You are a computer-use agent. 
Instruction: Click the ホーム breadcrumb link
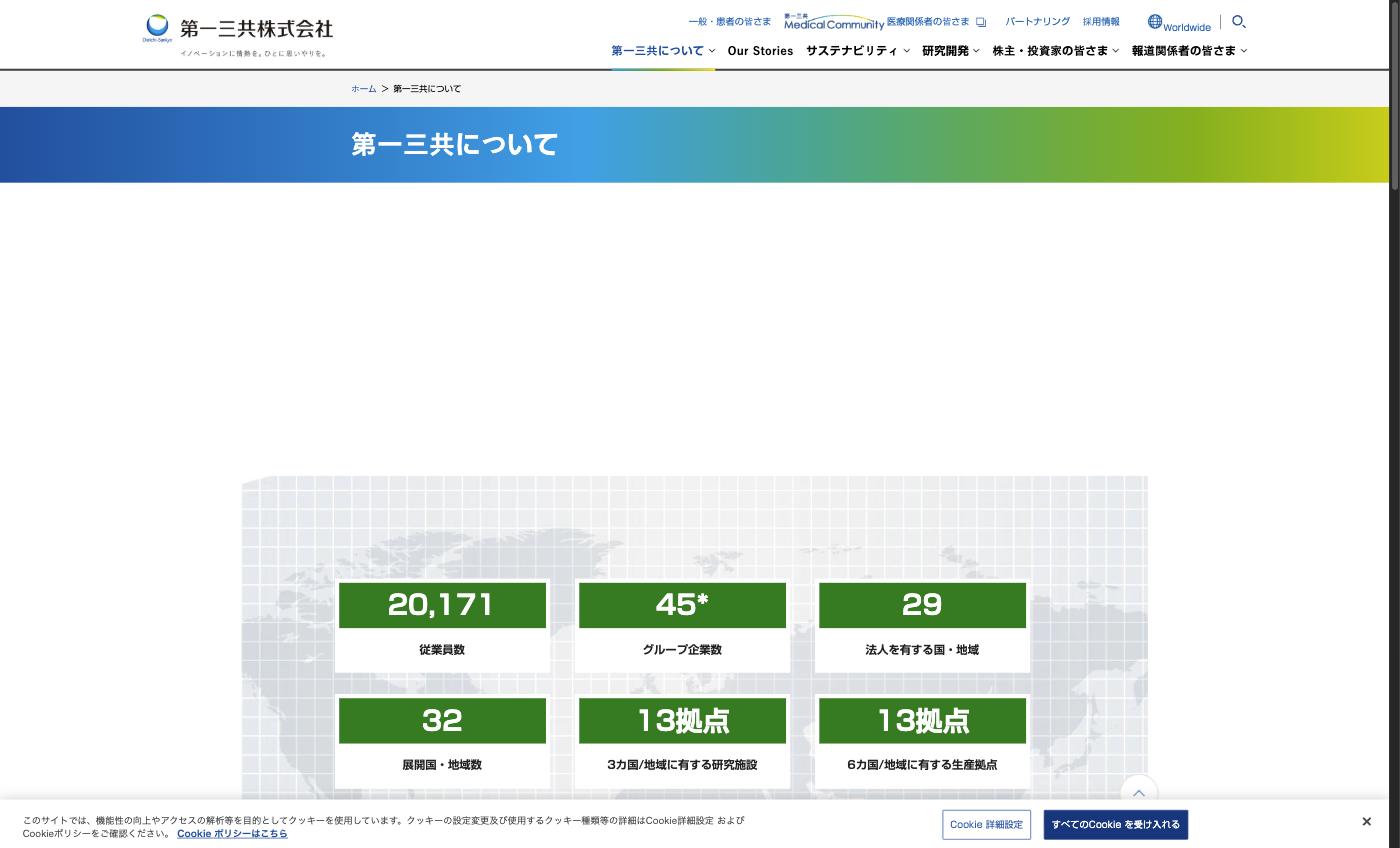(363, 89)
